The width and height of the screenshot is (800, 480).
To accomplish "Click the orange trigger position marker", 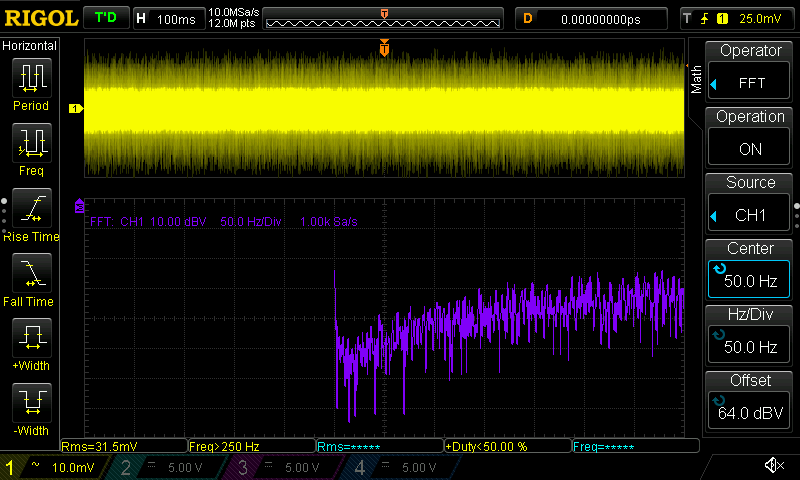I will (x=384, y=48).
